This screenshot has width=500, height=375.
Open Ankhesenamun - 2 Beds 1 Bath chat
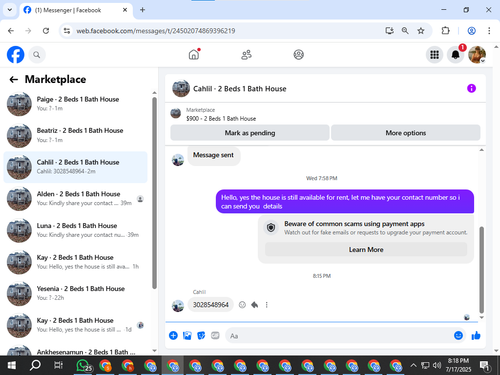[75, 350]
